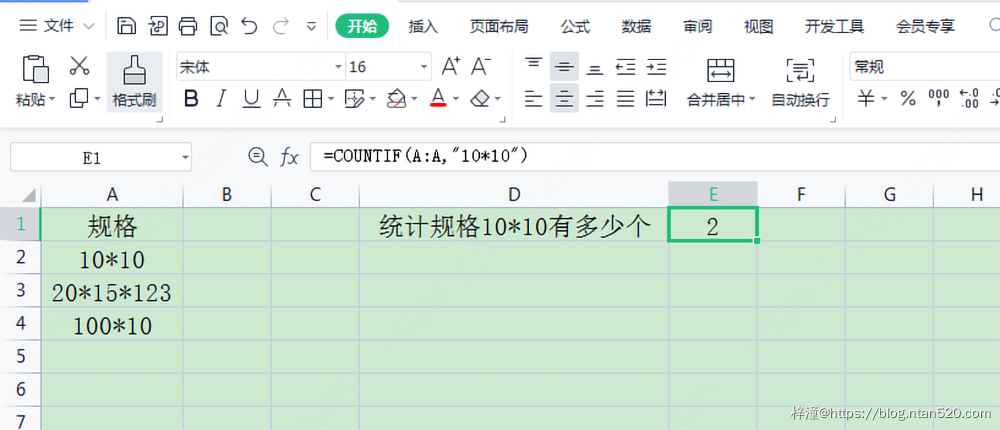1000x430 pixels.
Task: Align text left
Action: (533, 99)
